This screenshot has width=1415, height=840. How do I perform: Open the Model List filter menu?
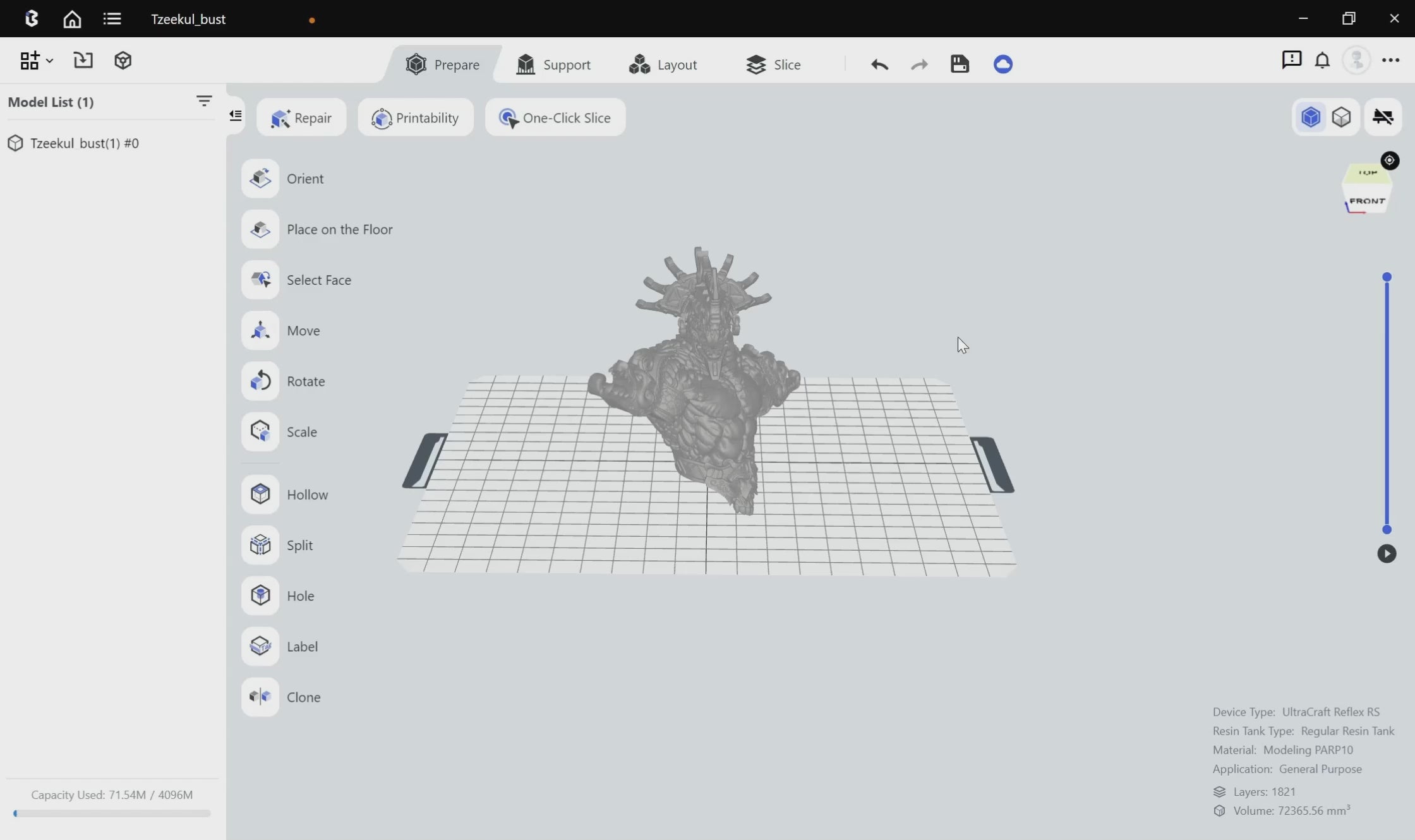point(204,101)
